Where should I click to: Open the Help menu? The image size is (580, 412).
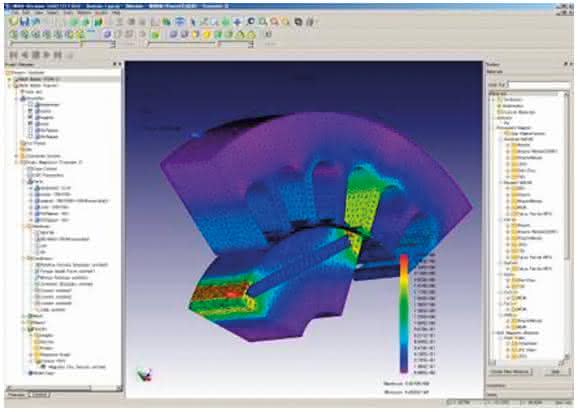coord(116,13)
